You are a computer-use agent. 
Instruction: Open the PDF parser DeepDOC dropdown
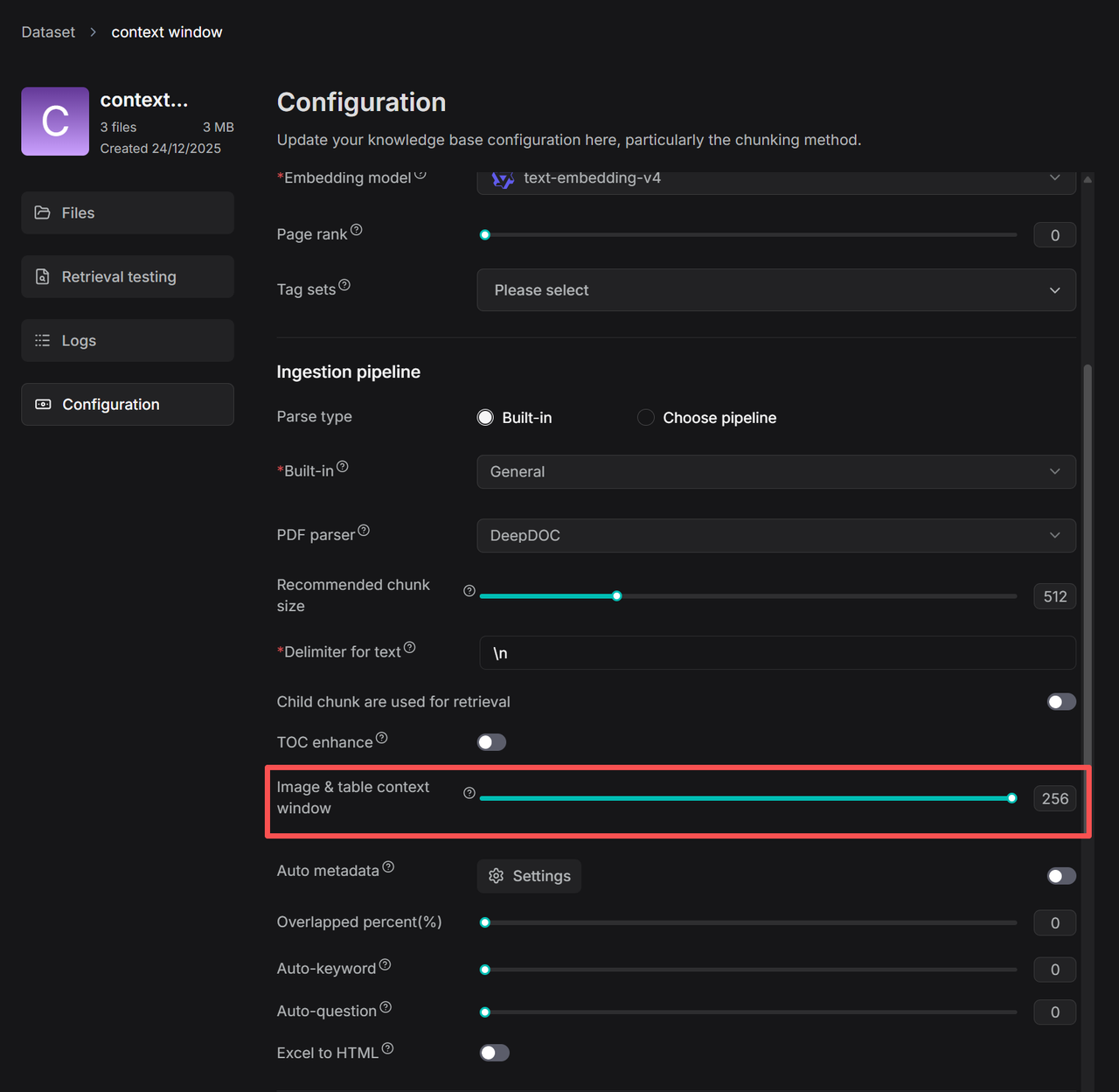pyautogui.click(x=775, y=536)
